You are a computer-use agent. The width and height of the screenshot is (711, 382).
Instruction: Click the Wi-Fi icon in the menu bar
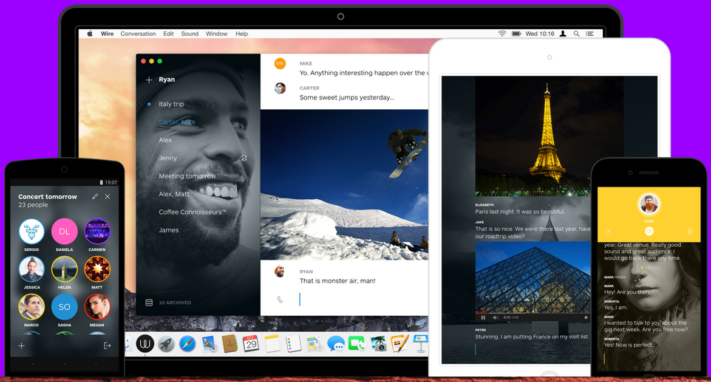pos(502,34)
